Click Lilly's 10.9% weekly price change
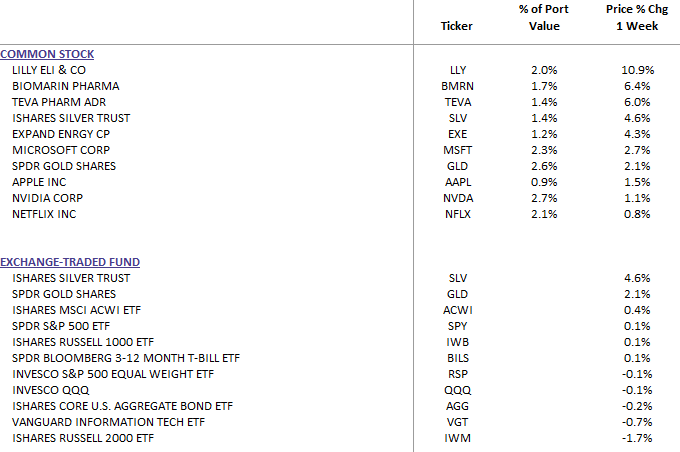 click(637, 70)
